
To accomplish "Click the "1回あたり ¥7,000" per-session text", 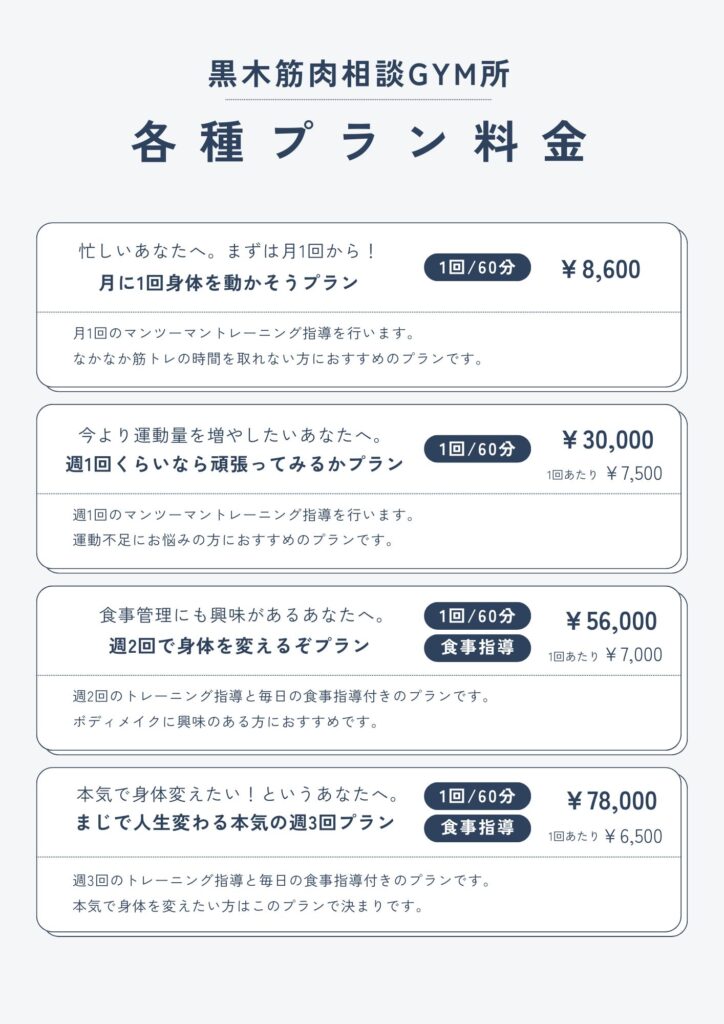I will click(x=604, y=656).
